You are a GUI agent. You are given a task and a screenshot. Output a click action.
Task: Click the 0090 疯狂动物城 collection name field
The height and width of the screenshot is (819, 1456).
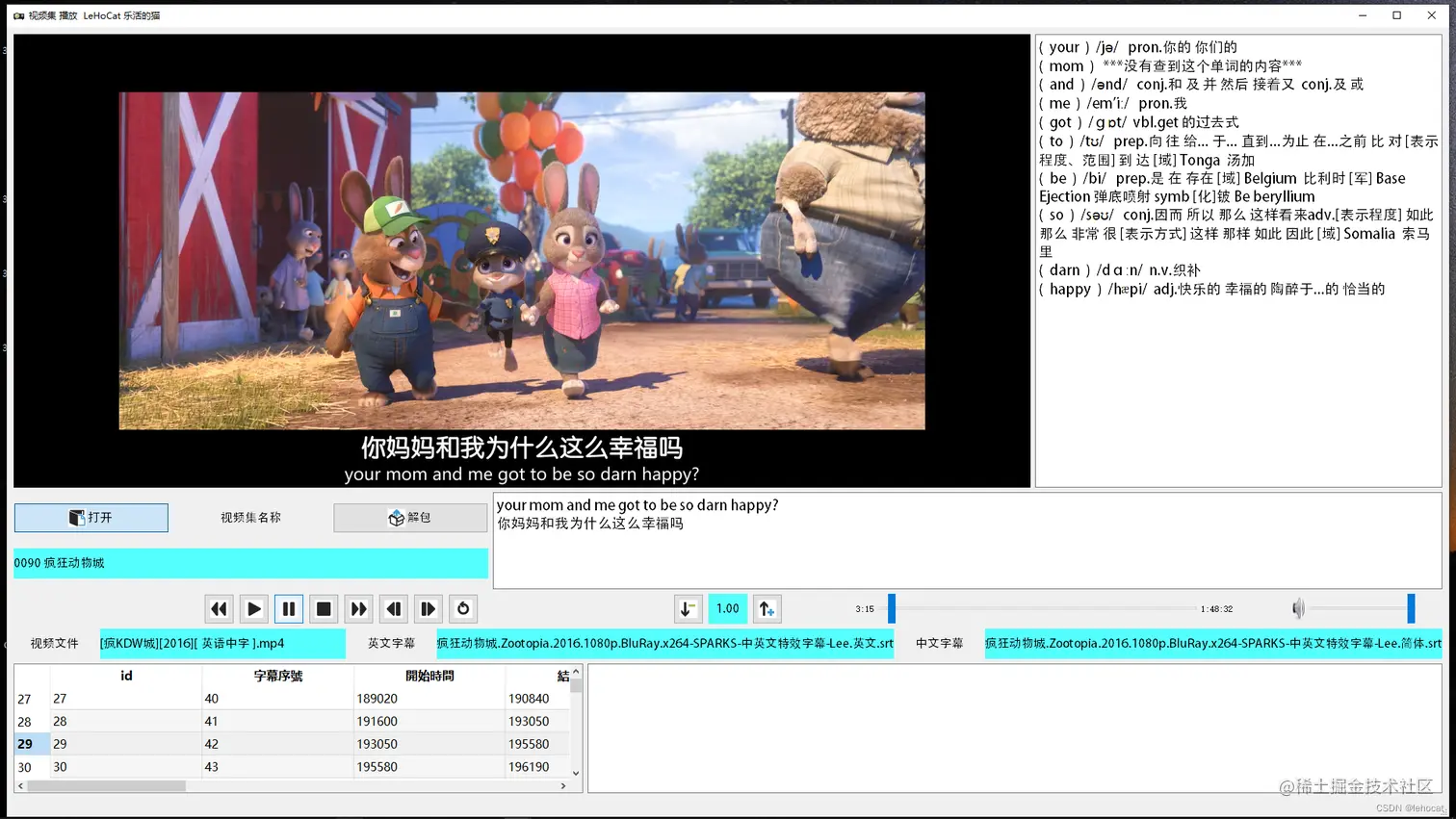(x=250, y=563)
